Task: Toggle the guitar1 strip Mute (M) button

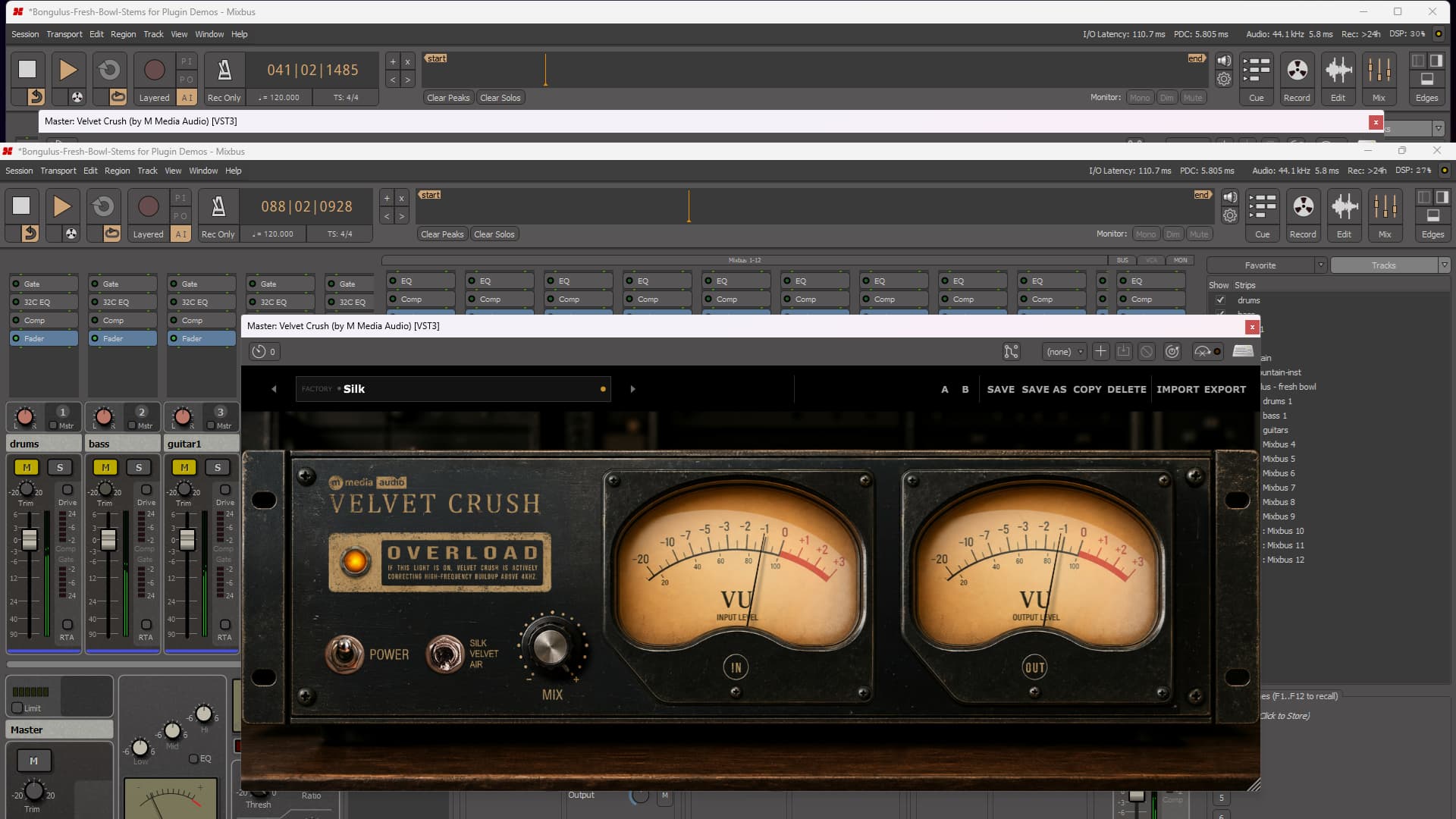Action: click(184, 467)
